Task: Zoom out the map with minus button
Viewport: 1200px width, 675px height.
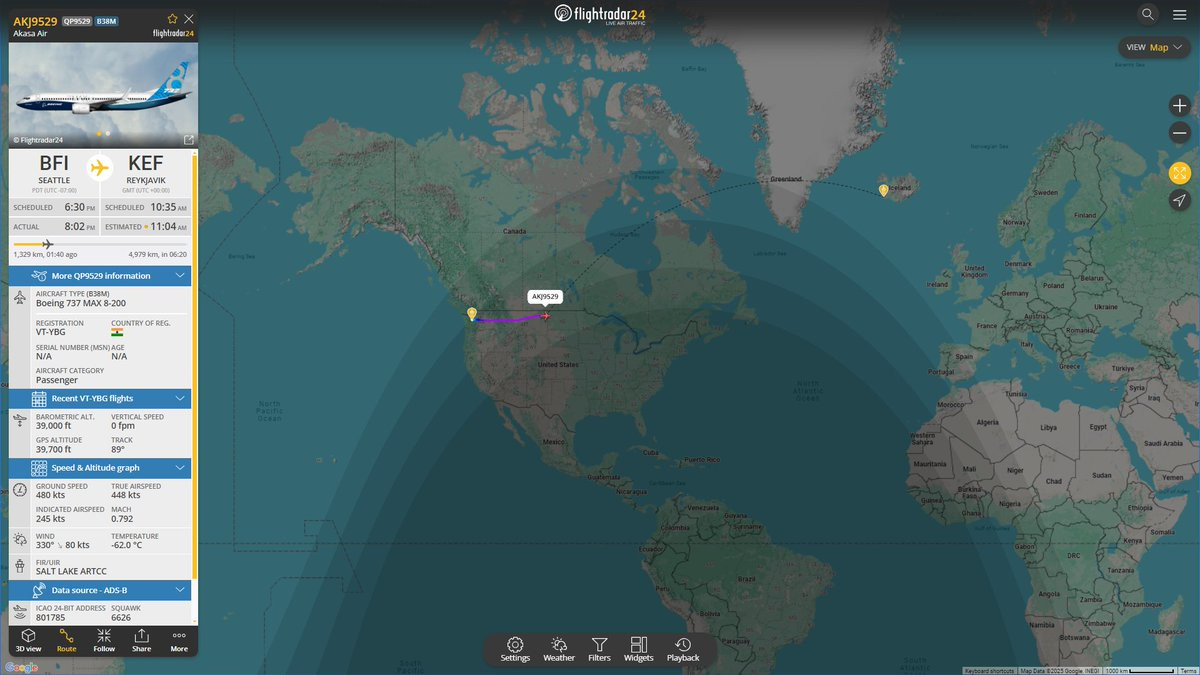Action: click(x=1180, y=133)
